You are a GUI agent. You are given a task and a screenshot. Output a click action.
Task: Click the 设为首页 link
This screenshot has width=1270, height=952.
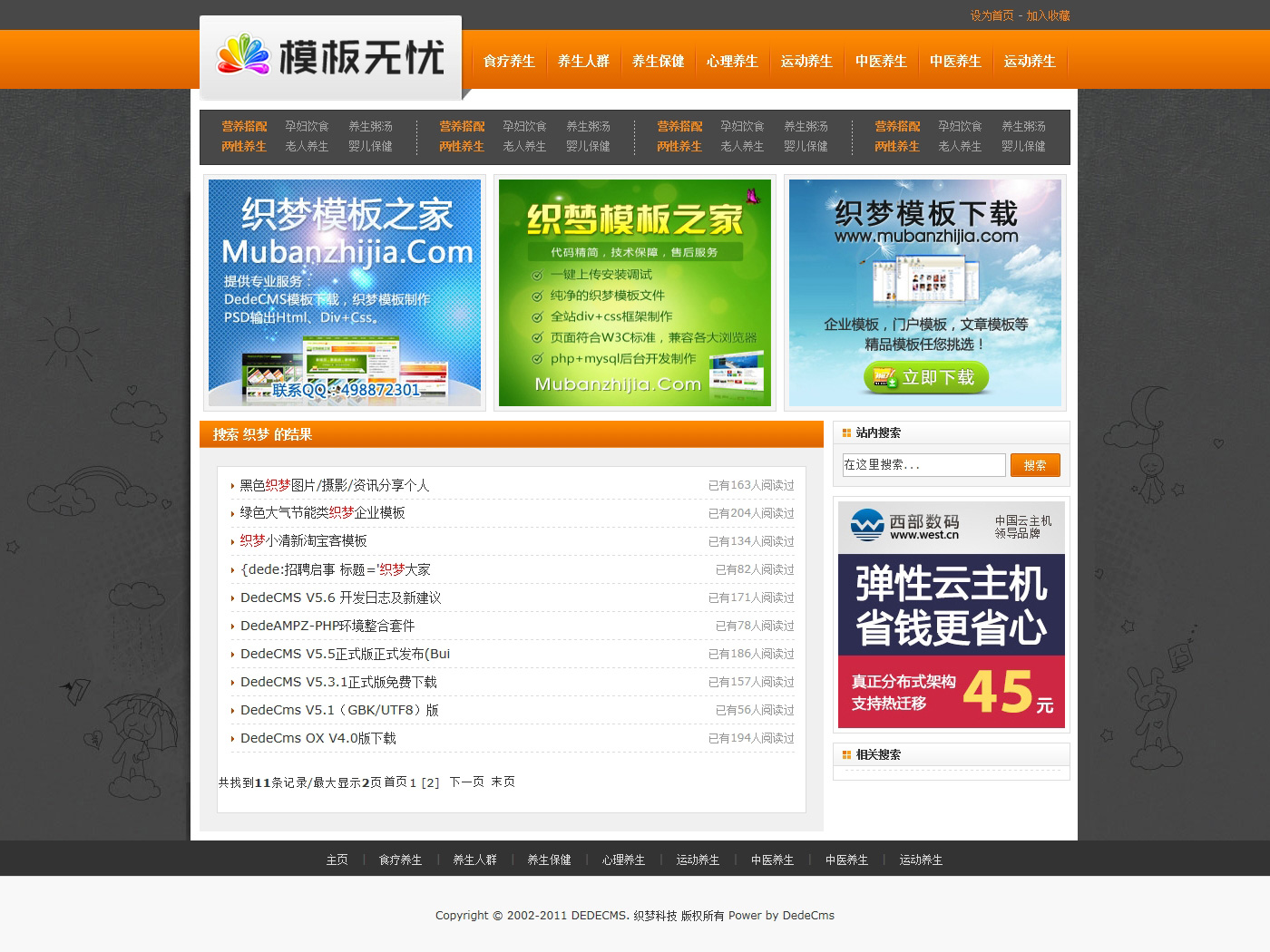tap(992, 15)
